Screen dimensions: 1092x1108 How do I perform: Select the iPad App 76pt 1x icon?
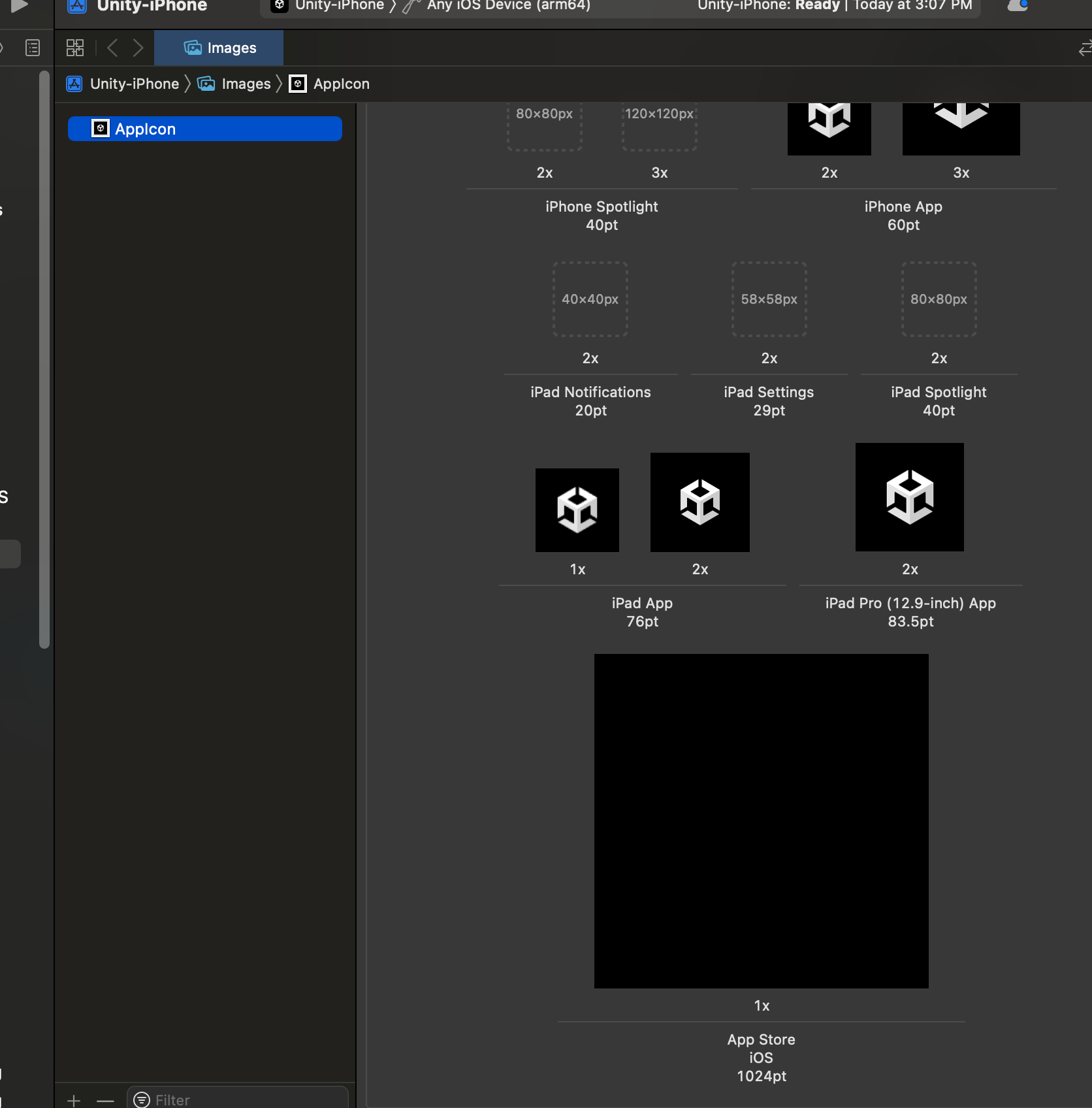pyautogui.click(x=577, y=510)
